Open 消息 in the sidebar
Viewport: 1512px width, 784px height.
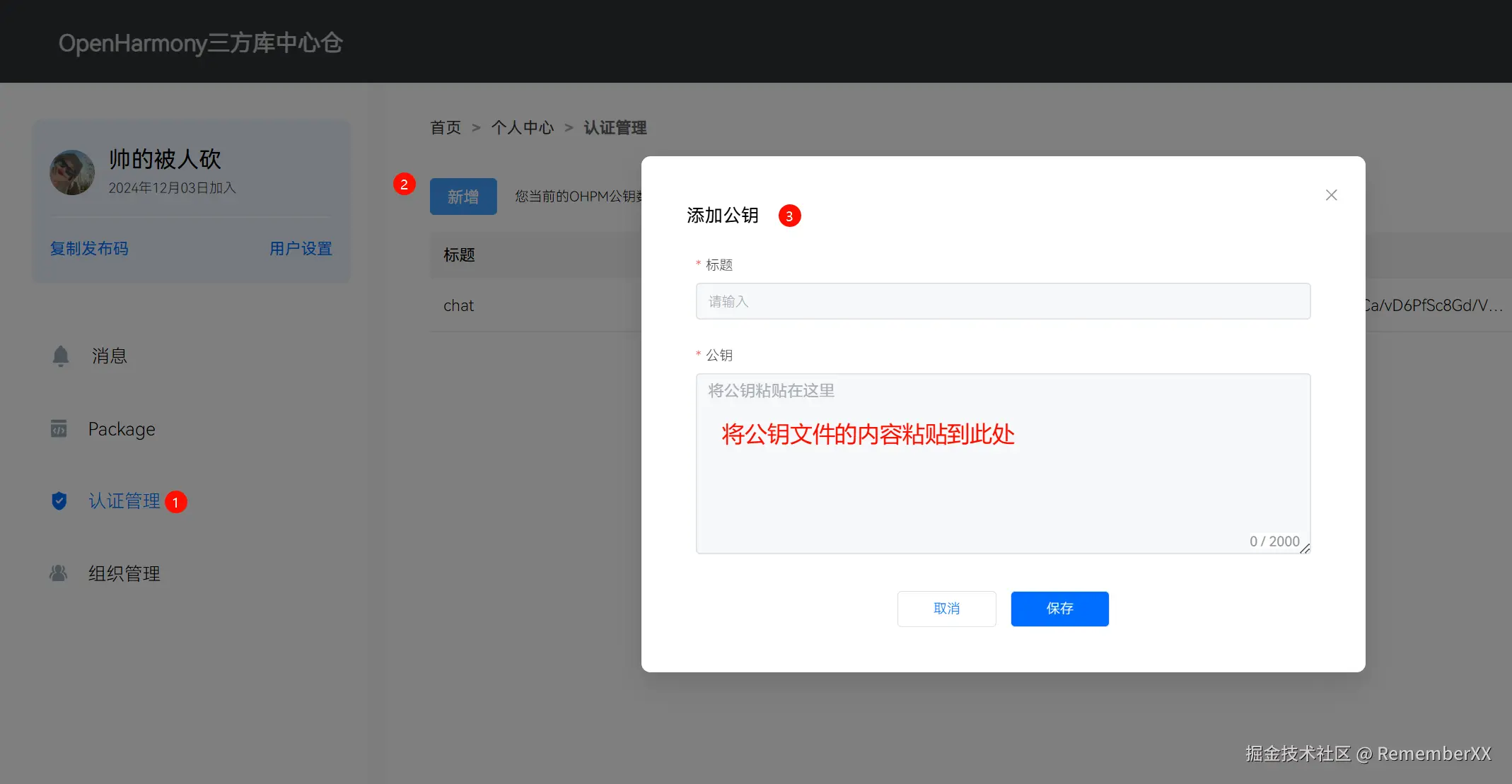[x=110, y=356]
